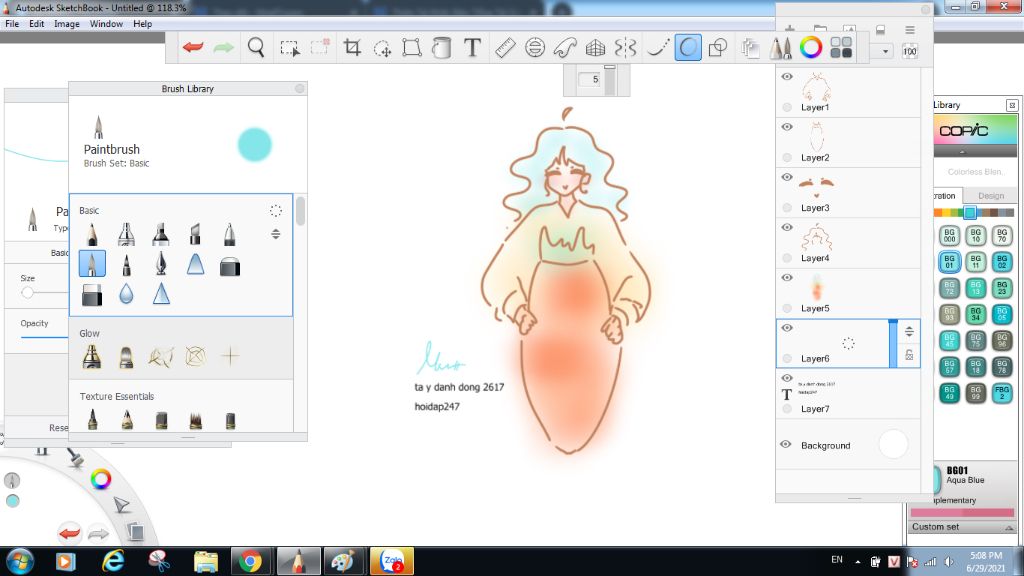This screenshot has width=1024, height=576.
Task: Redo with the green arrow in the top toolbar
Action: tap(223, 47)
